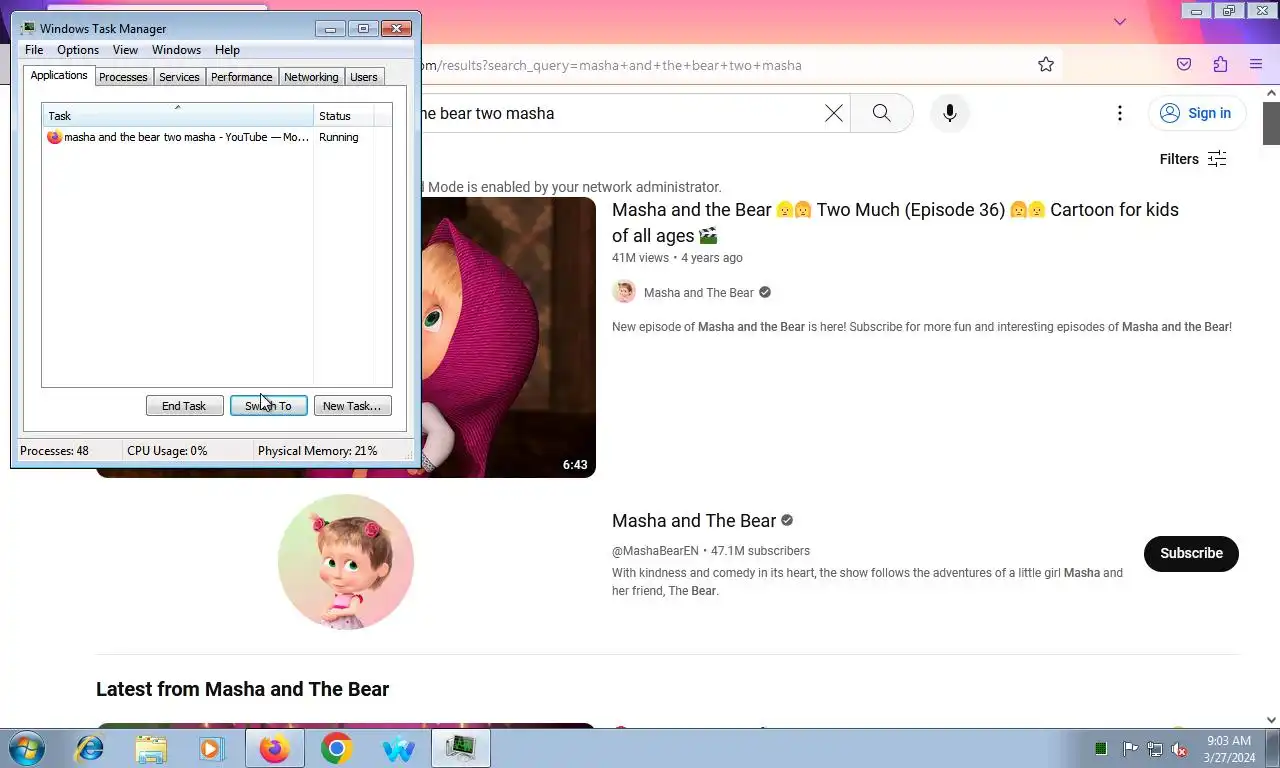Switch to the Performance tab
Screen dimensions: 1280x768
tap(242, 77)
